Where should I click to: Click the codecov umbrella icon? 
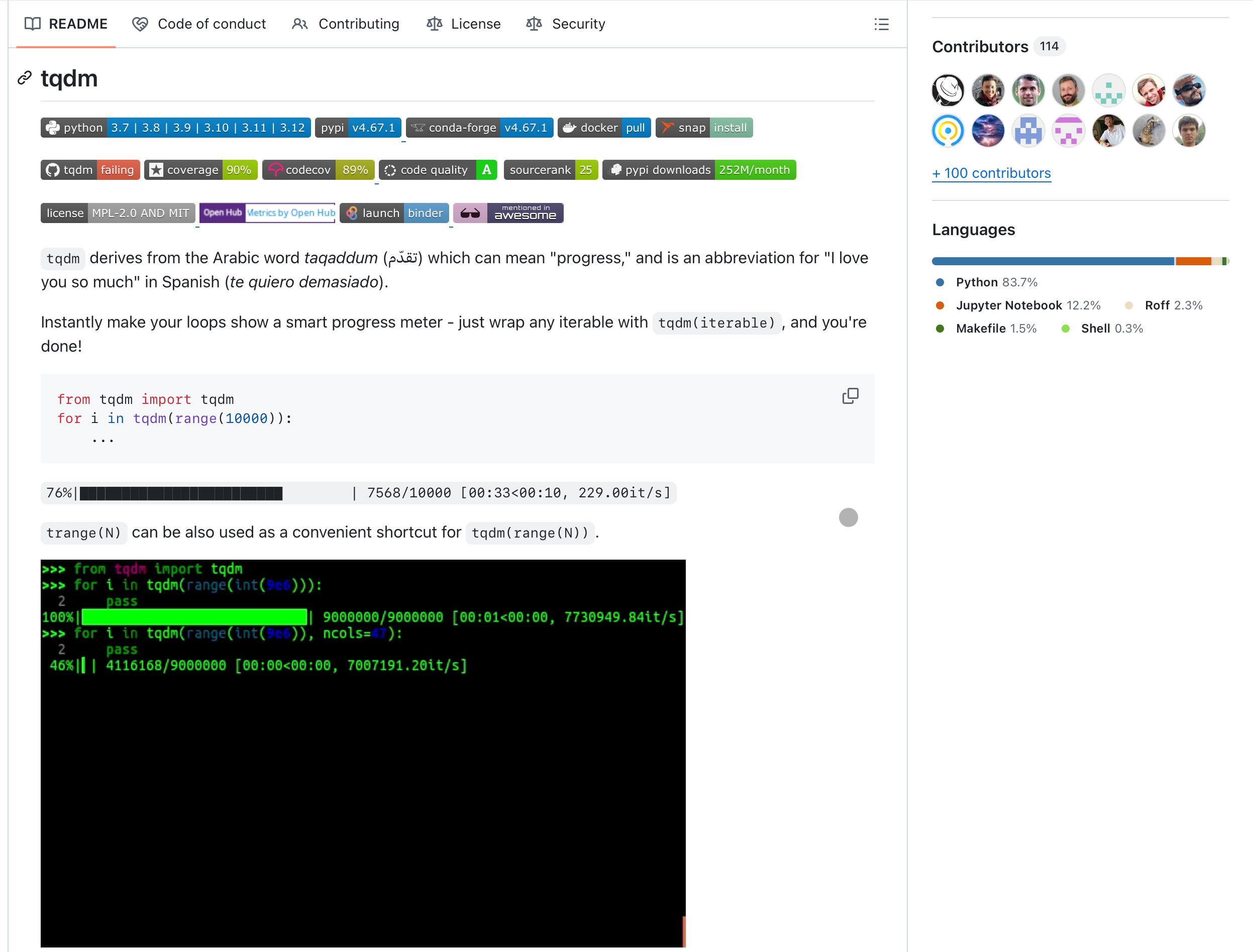point(275,169)
